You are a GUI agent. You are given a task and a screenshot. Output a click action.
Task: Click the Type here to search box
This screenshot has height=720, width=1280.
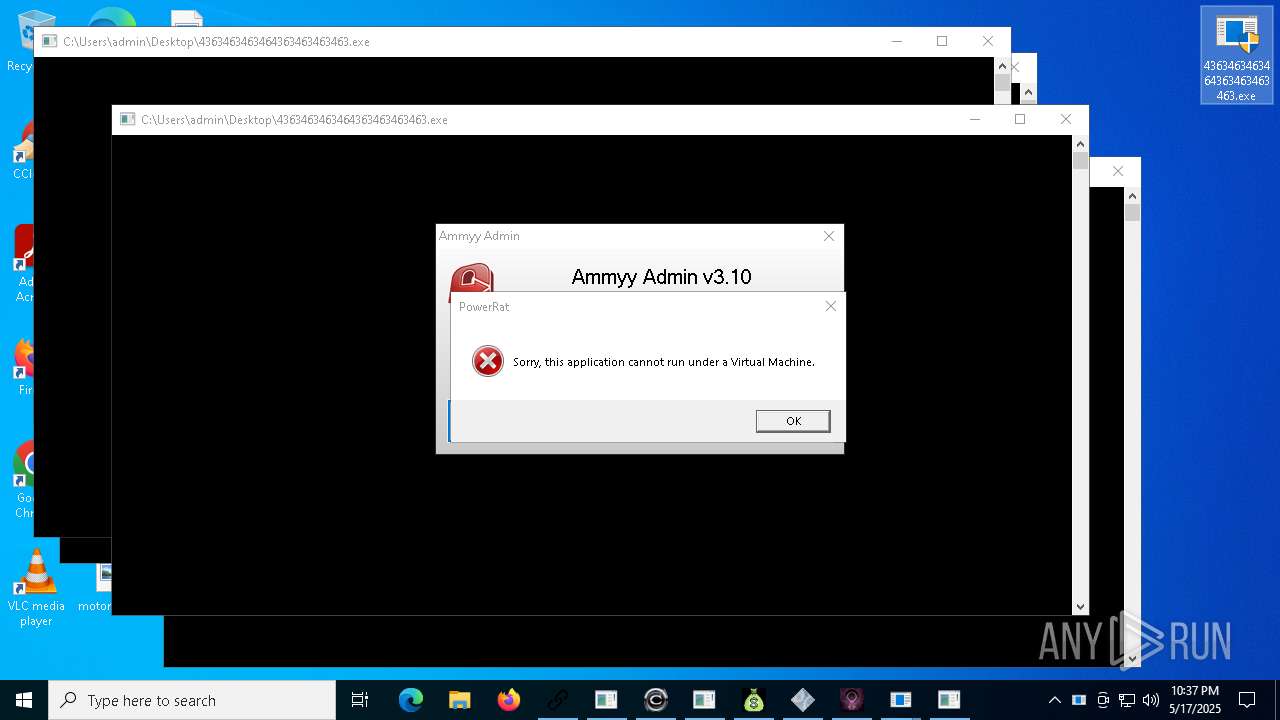point(192,700)
